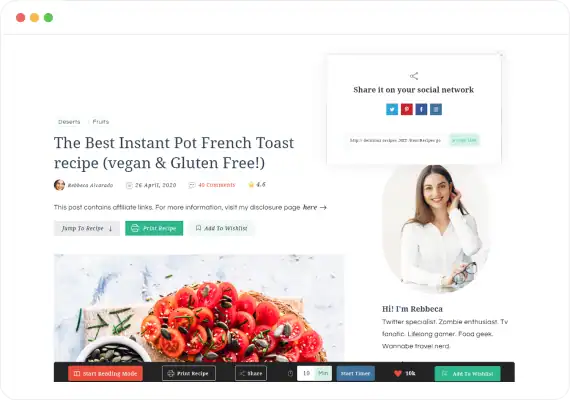Click the star rating icon

point(251,185)
